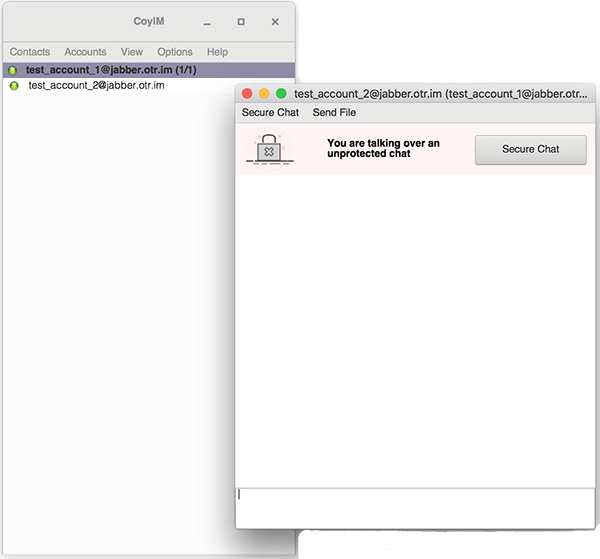Open the Accounts menu

pos(85,52)
